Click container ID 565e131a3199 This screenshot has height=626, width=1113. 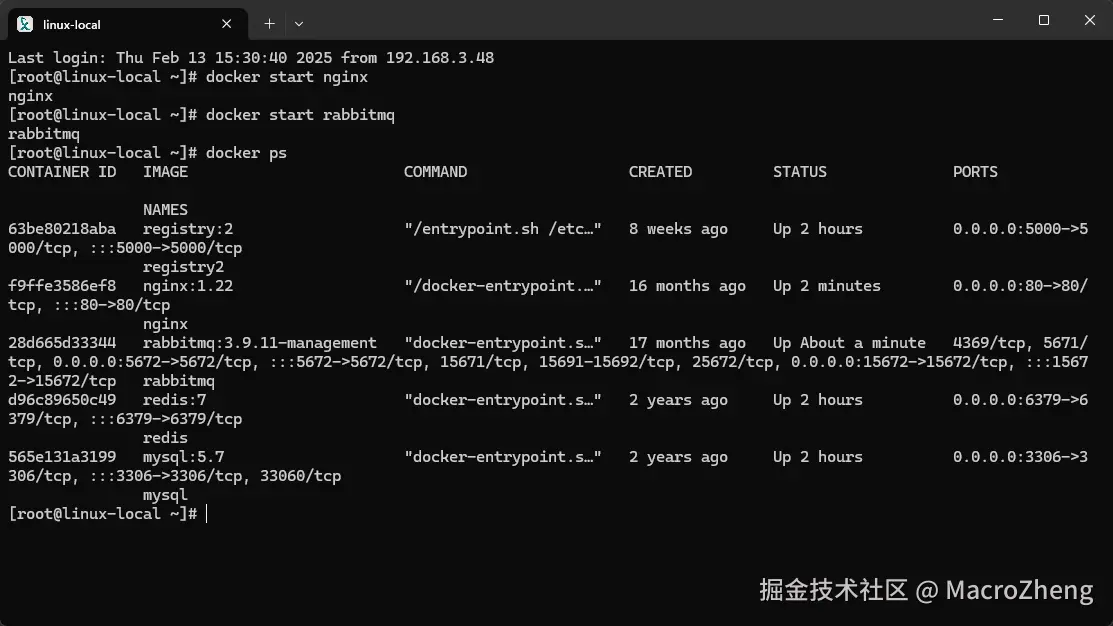62,457
